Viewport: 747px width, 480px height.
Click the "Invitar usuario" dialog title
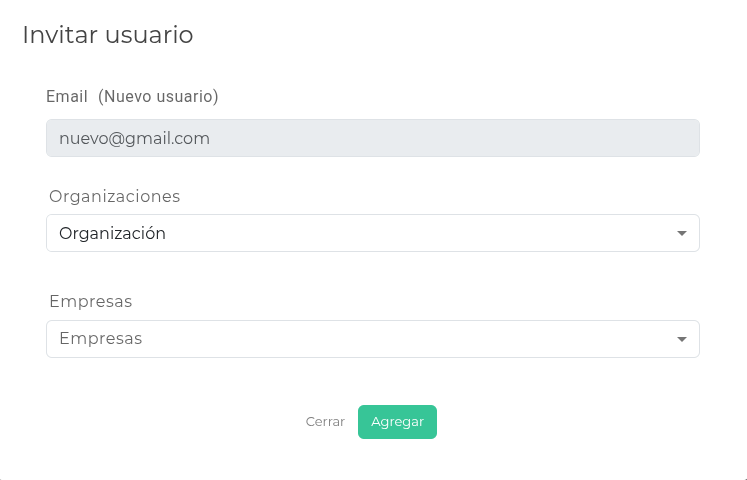tap(107, 35)
